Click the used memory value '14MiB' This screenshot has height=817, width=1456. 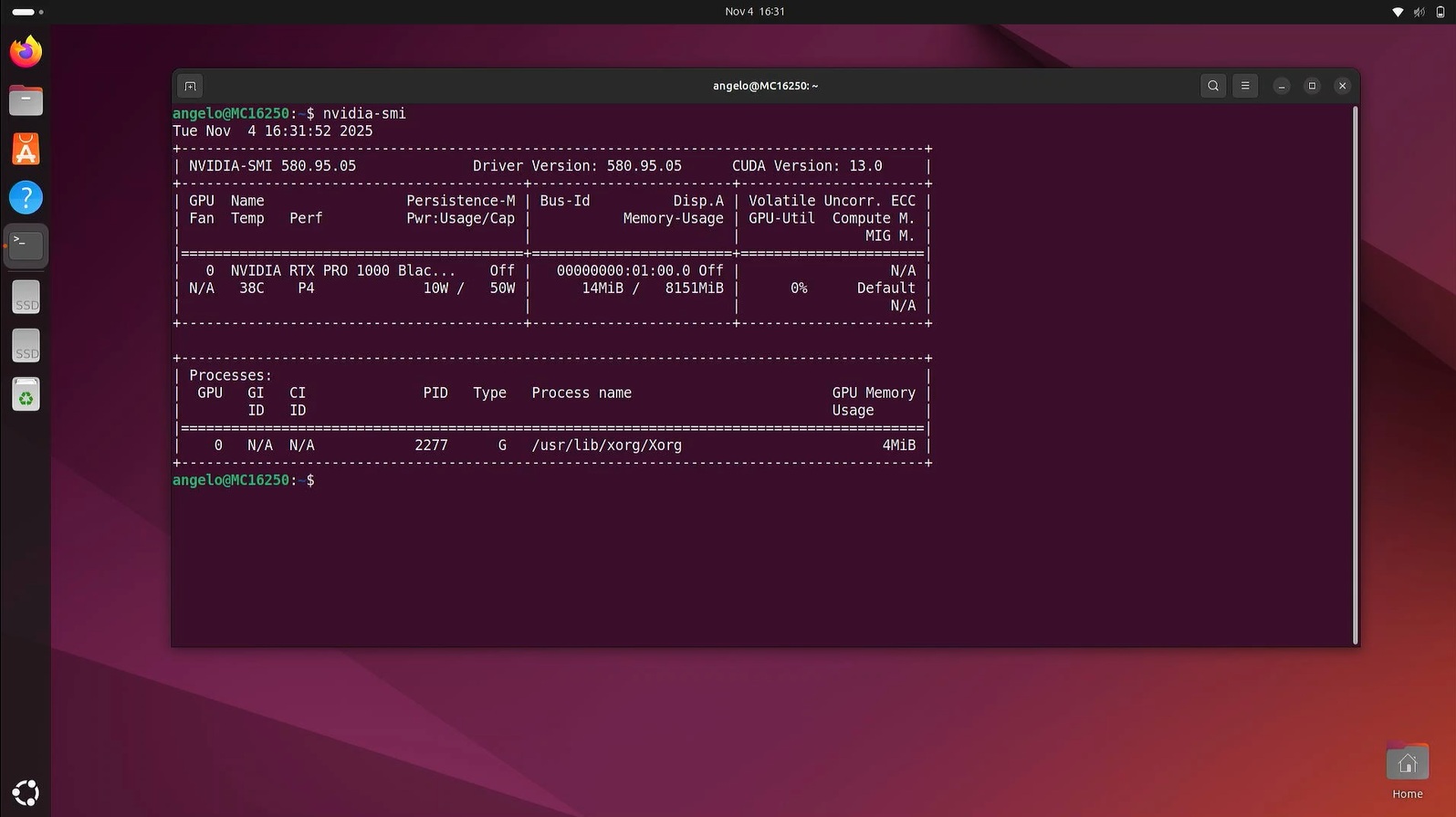point(602,288)
